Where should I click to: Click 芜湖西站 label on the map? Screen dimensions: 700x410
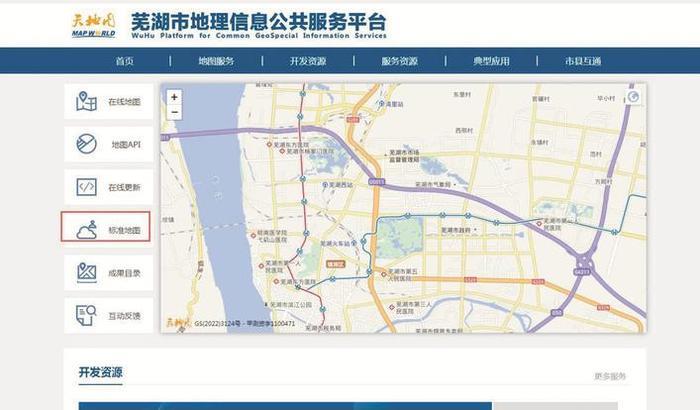pyautogui.click(x=341, y=184)
